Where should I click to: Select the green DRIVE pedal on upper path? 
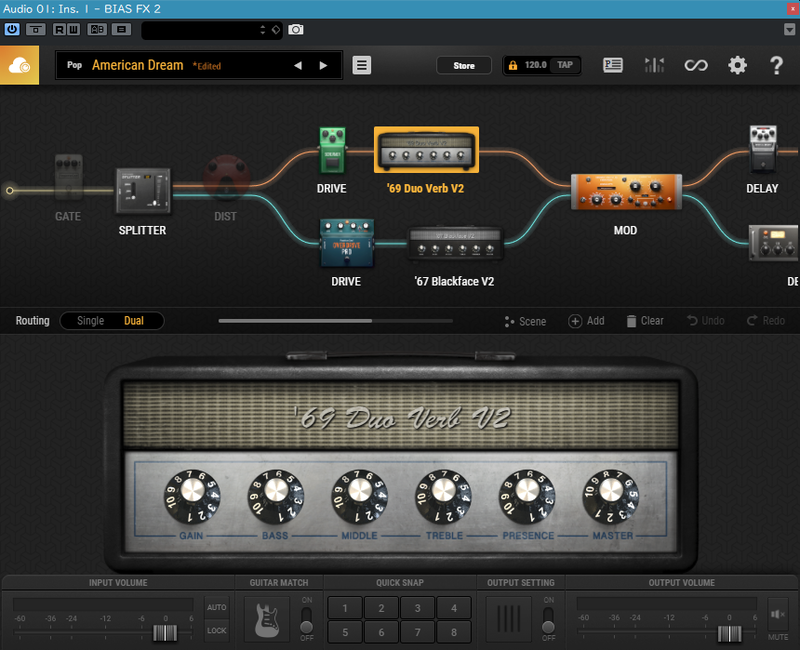[332, 150]
